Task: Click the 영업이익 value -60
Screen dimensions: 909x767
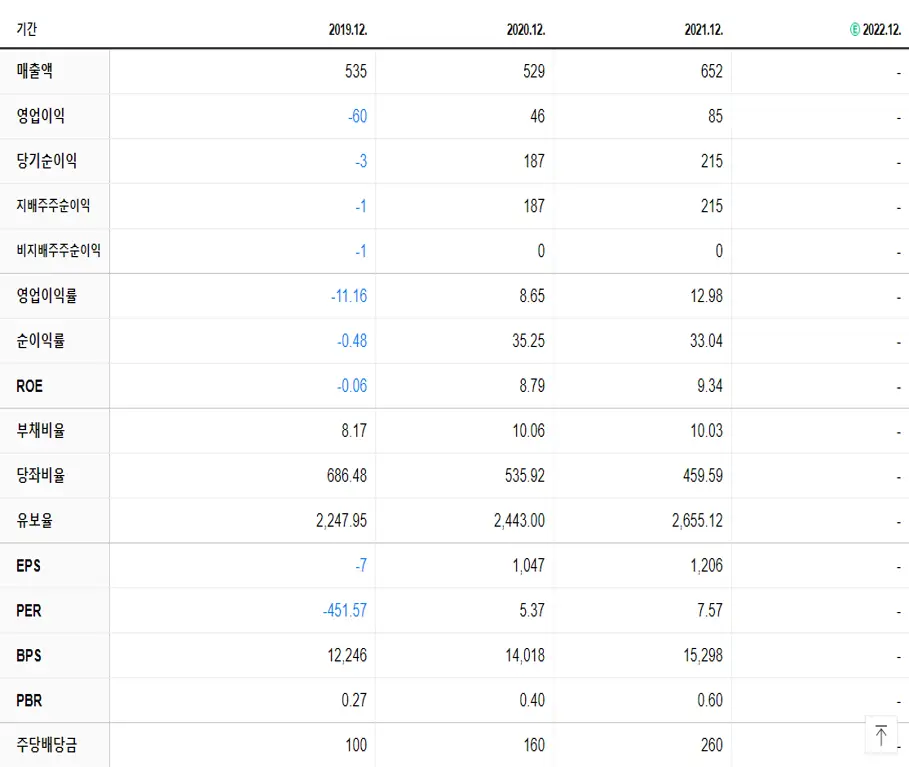Action: click(358, 116)
